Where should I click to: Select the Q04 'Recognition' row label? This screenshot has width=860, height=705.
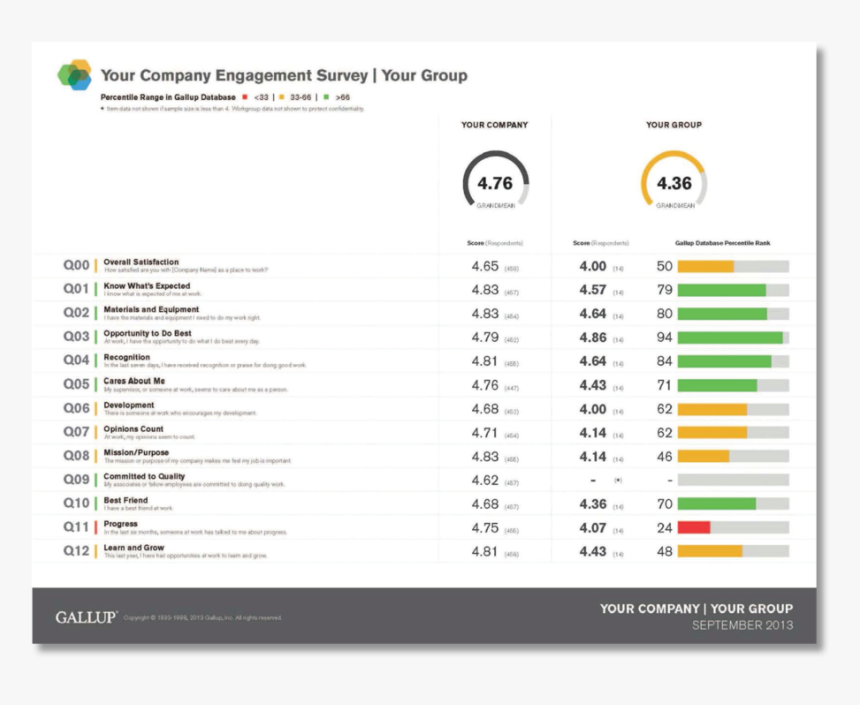[127, 357]
